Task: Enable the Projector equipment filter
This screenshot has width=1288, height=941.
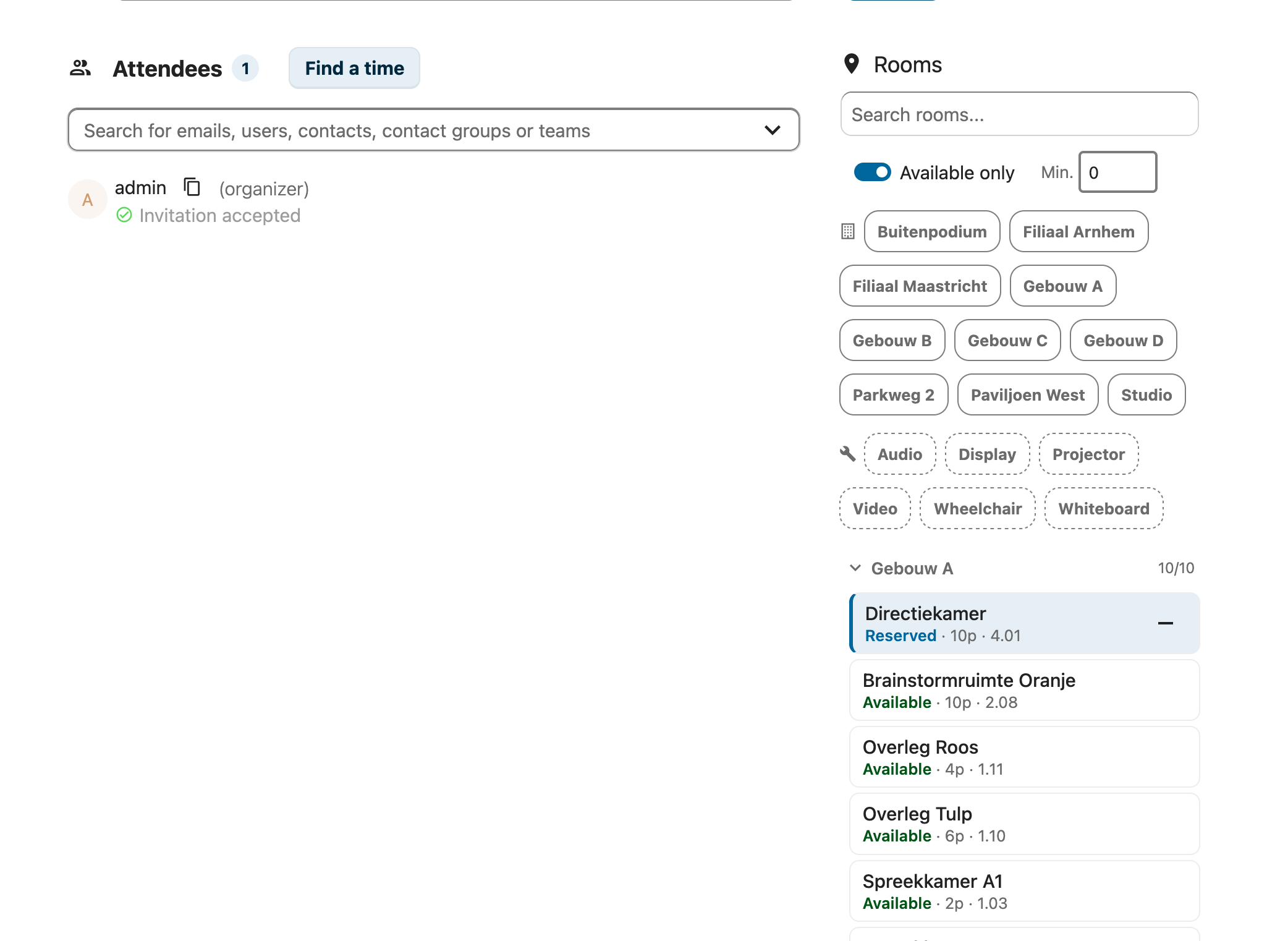Action: point(1088,454)
